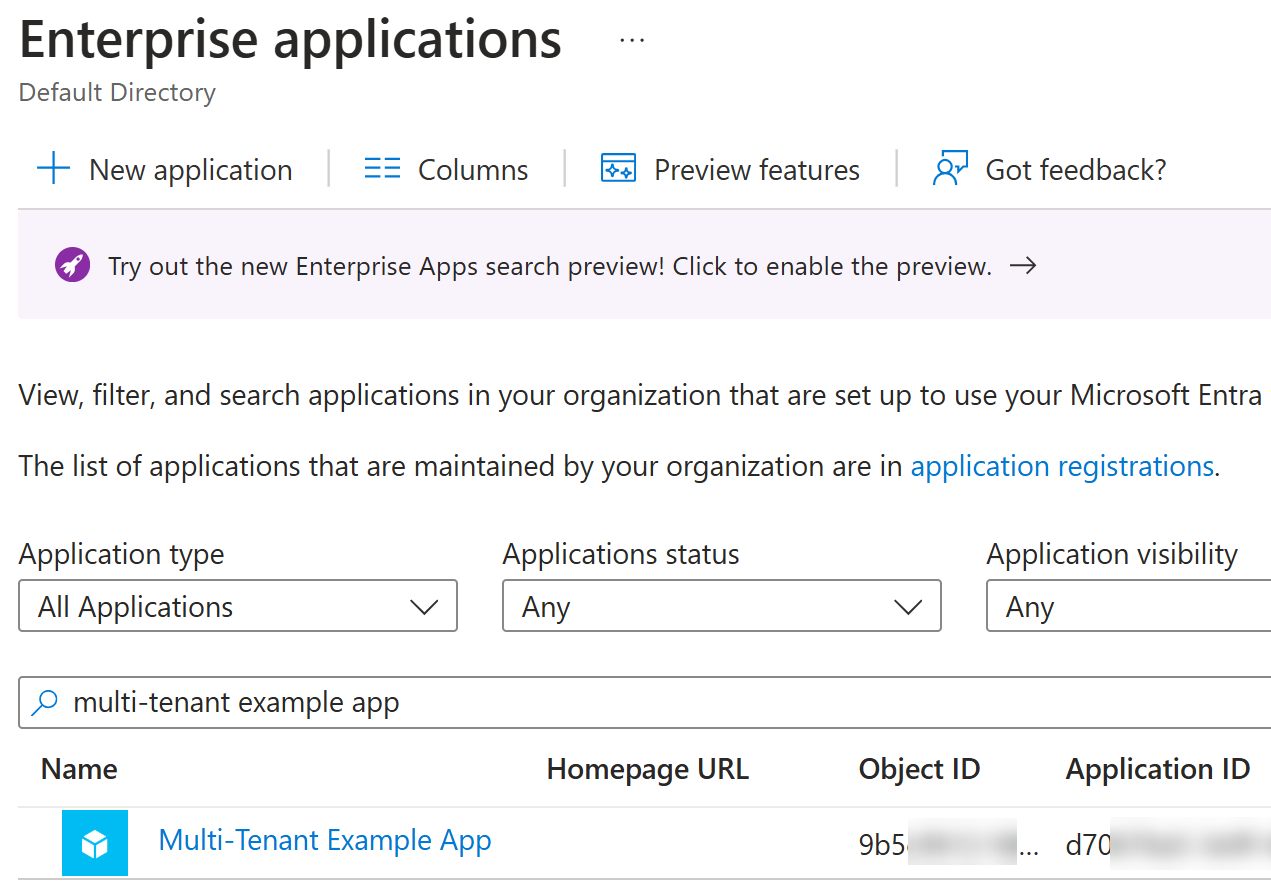Click the Got feedback? toolbar label
The width and height of the screenshot is (1271, 889).
(1076, 170)
